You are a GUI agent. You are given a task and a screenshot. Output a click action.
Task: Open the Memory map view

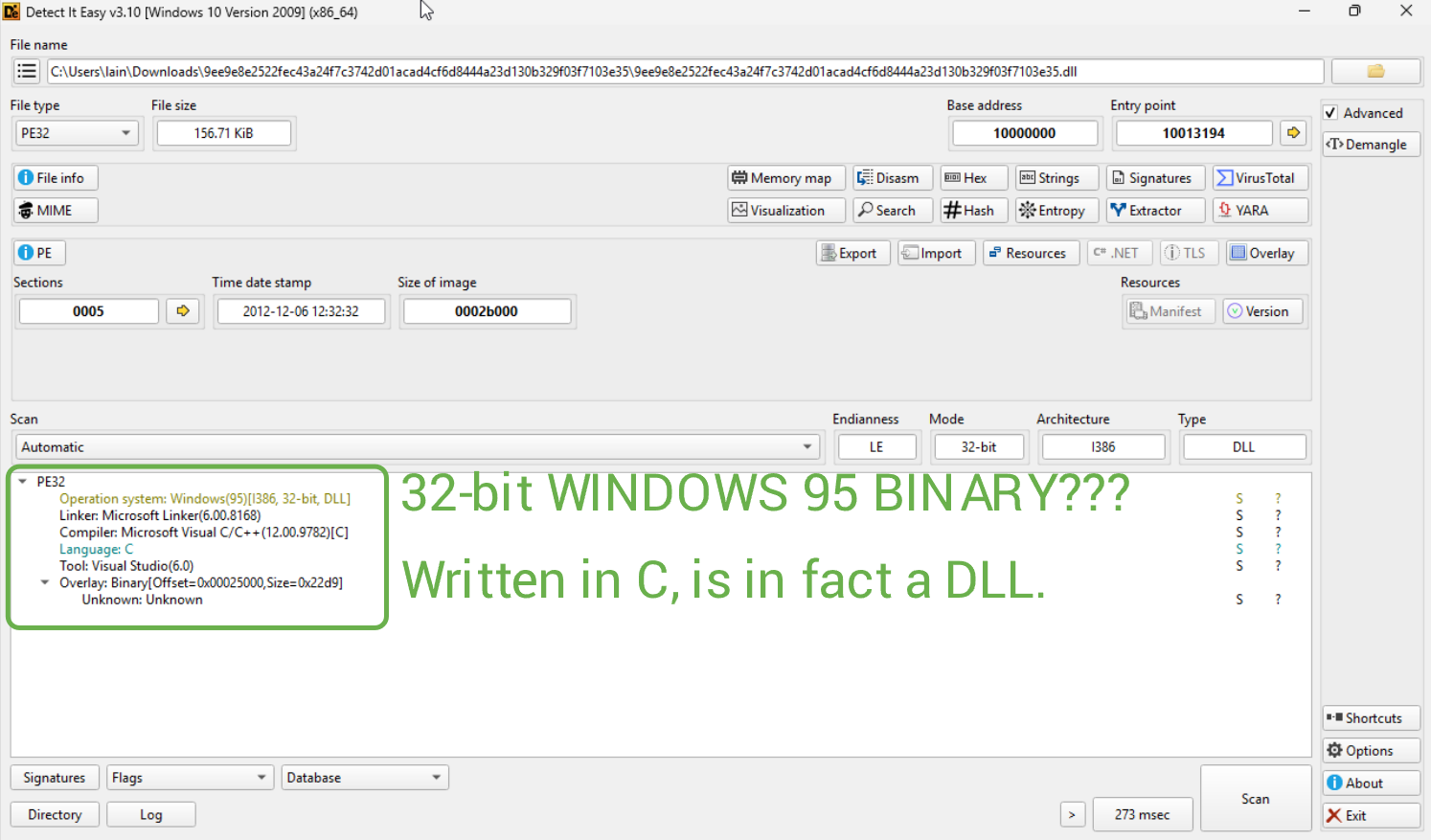(785, 178)
